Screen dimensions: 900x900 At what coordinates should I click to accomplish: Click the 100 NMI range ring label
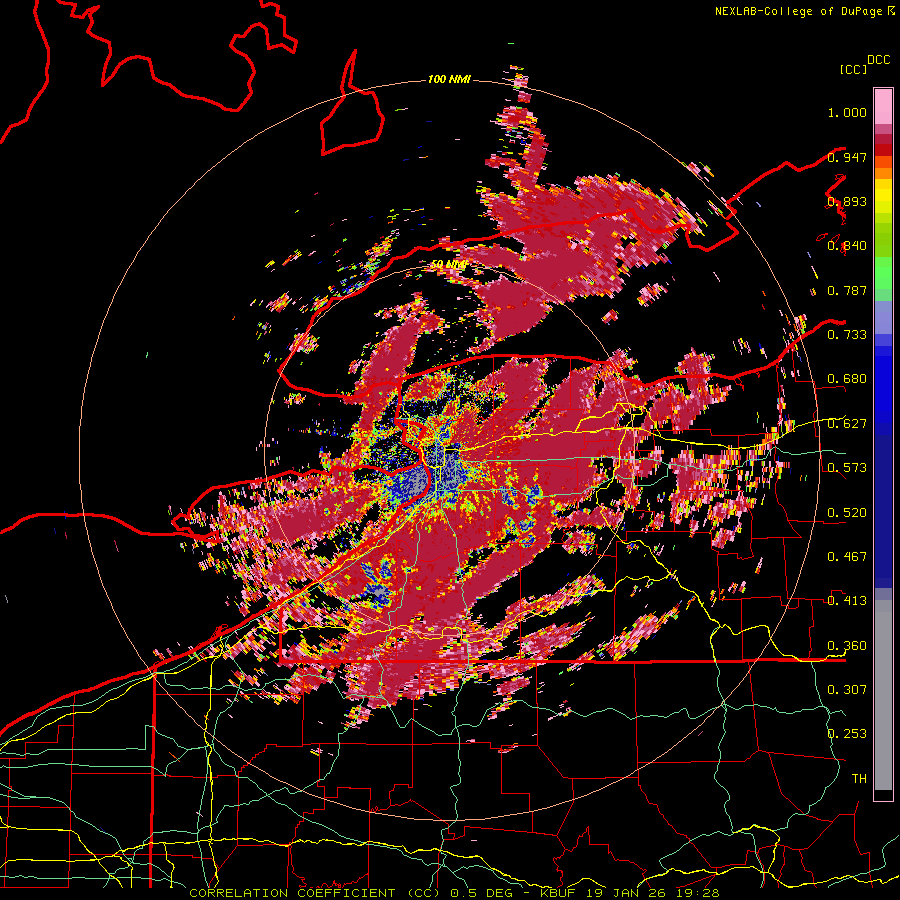pos(449,79)
